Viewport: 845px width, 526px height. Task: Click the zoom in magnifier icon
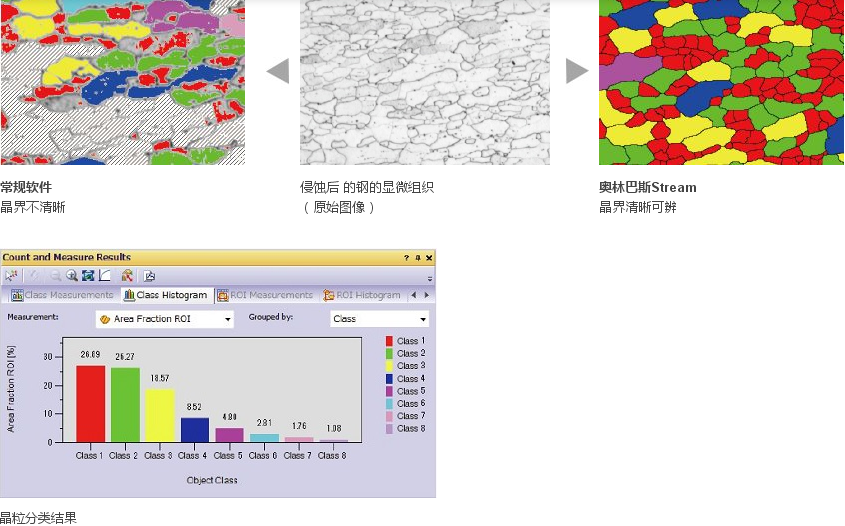click(x=72, y=275)
